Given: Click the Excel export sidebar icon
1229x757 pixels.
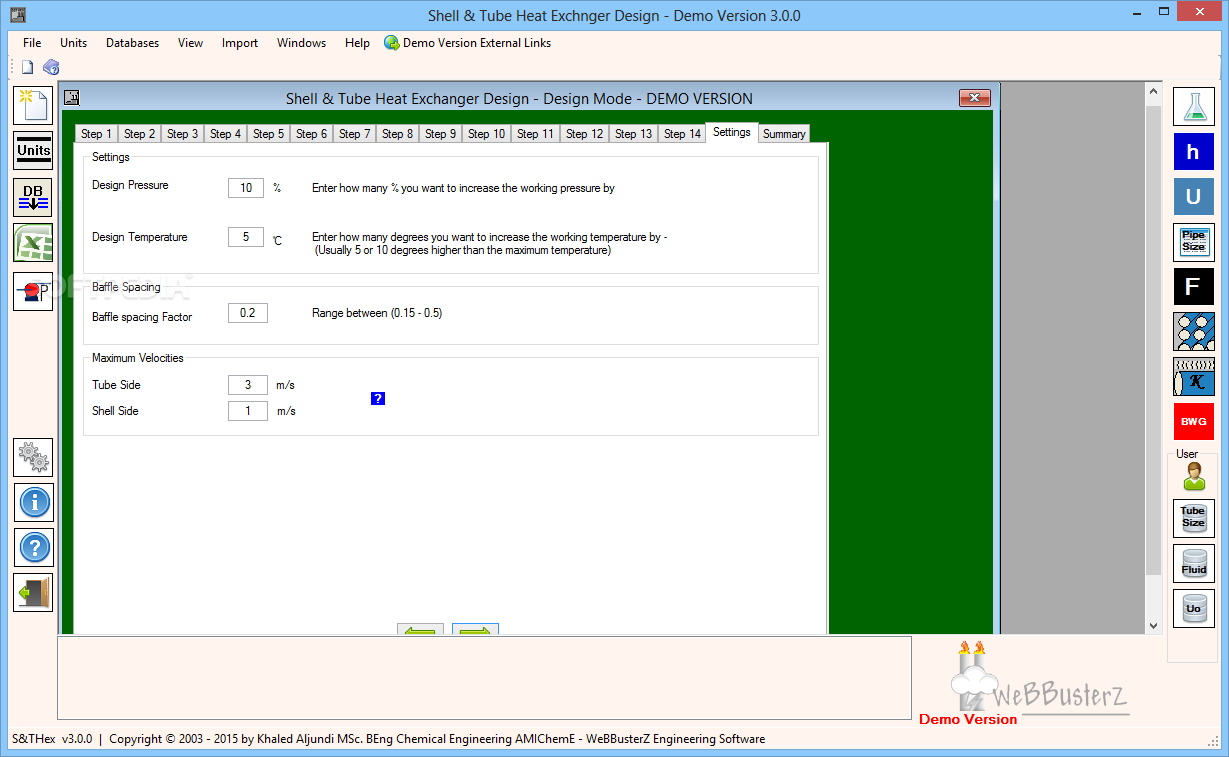Looking at the screenshot, I should click(33, 244).
